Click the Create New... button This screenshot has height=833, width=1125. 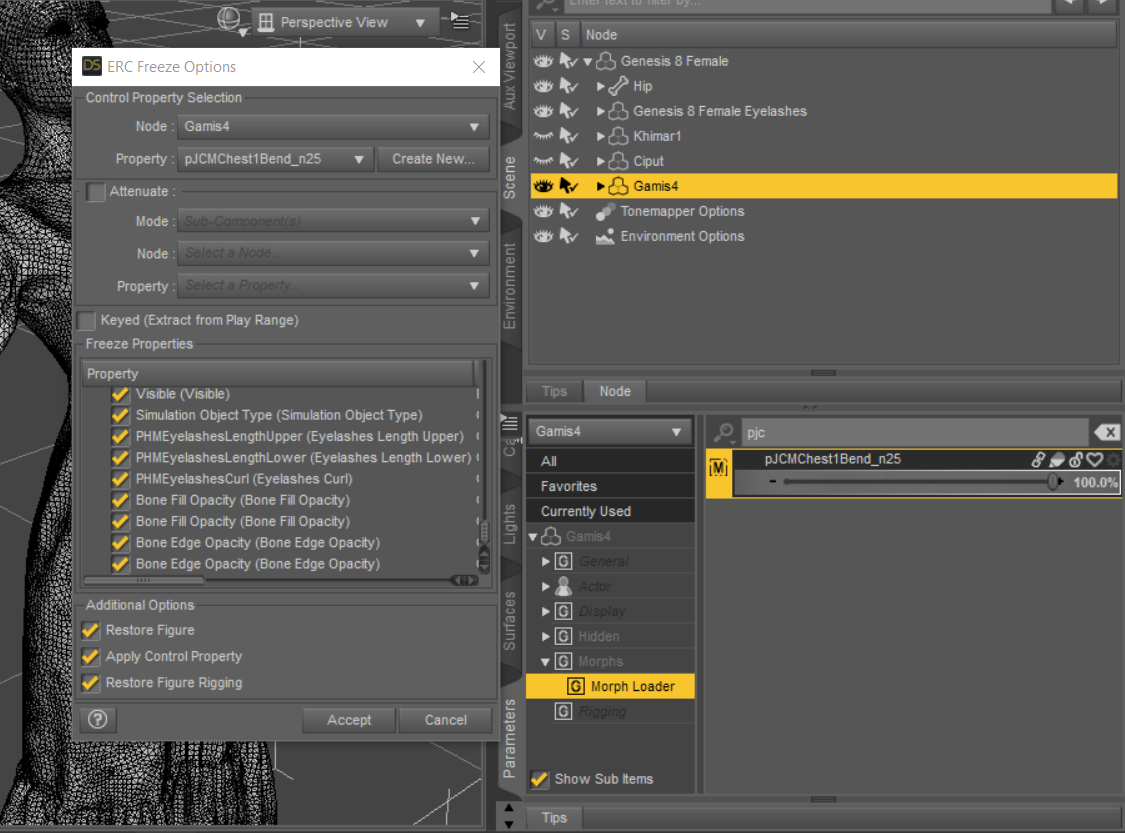[433, 159]
